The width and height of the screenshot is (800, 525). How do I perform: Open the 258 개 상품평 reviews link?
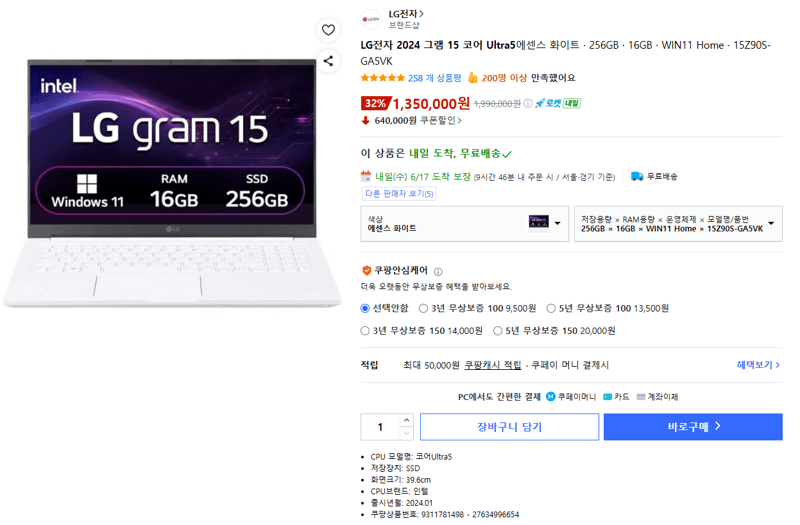(434, 78)
